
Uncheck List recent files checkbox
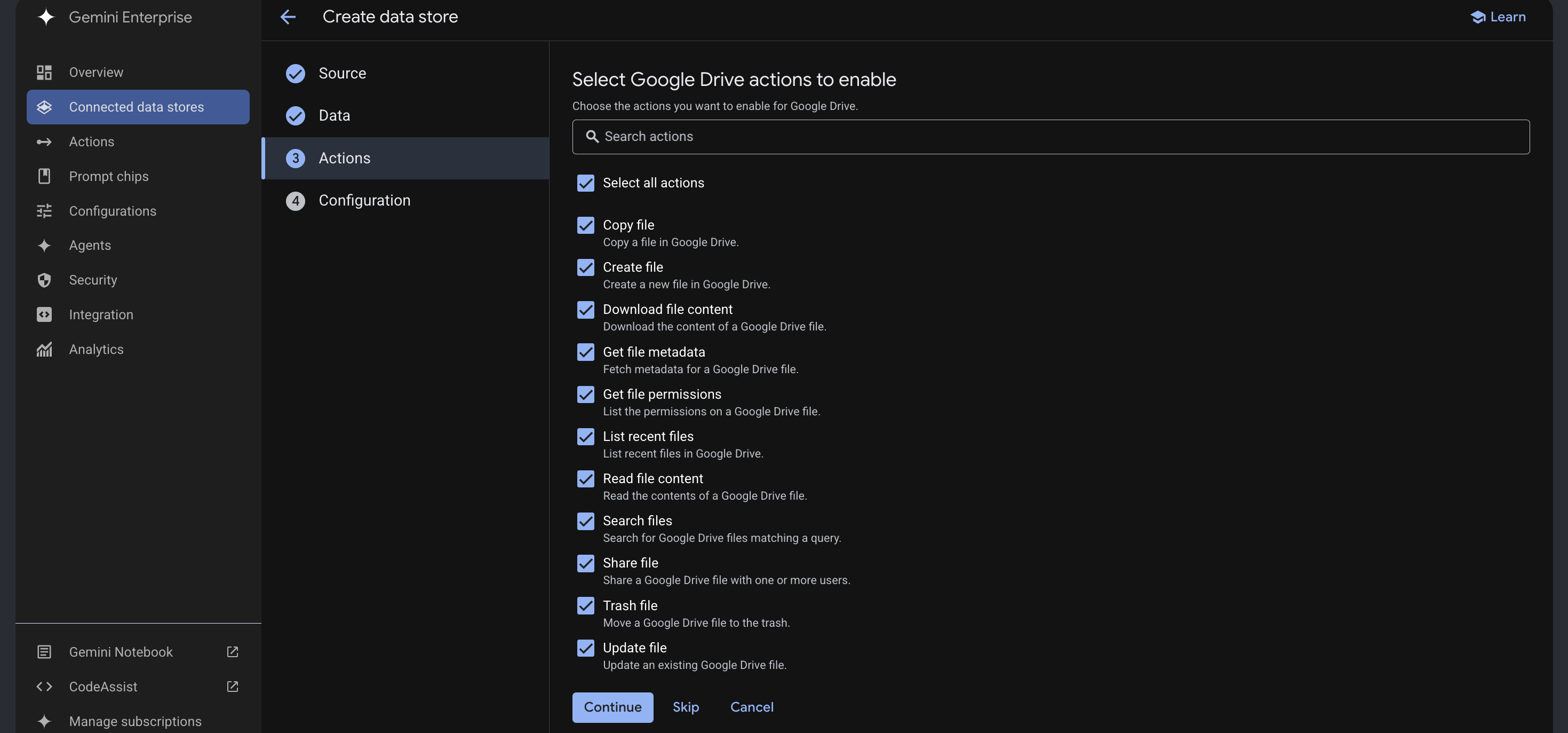click(586, 436)
